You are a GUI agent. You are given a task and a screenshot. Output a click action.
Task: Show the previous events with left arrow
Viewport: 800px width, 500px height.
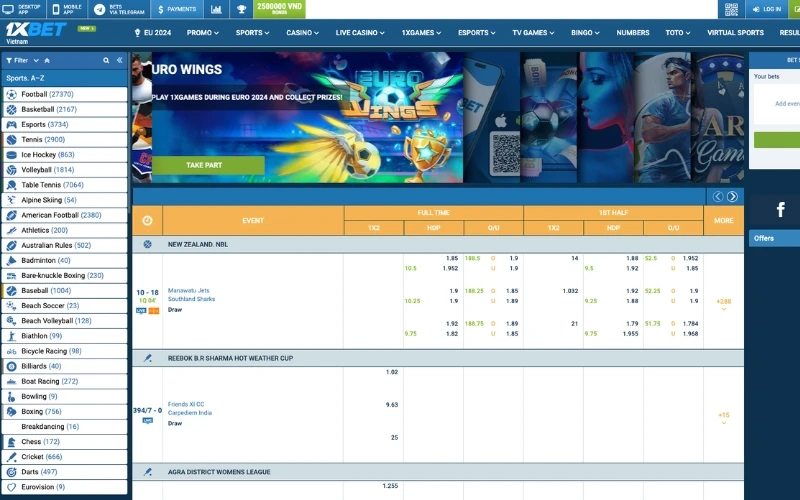tap(718, 196)
